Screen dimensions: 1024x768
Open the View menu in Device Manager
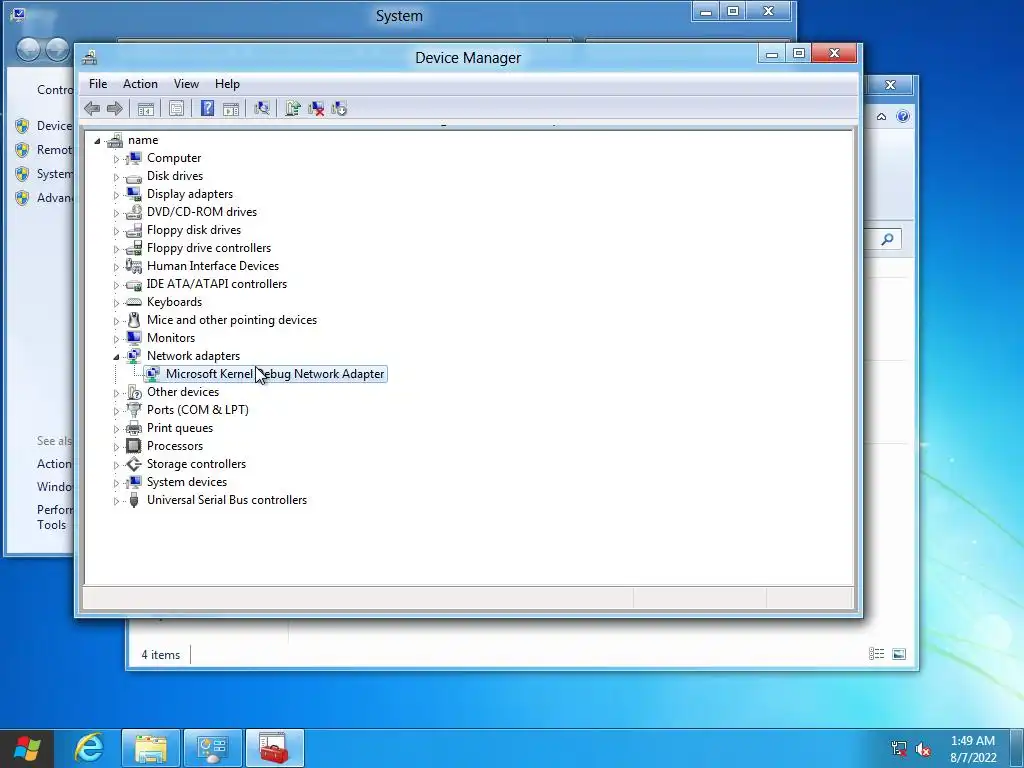(x=186, y=84)
